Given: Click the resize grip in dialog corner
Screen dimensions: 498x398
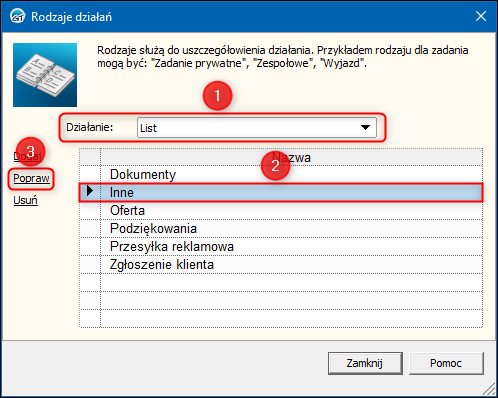Looking at the screenshot, I should 489,389.
